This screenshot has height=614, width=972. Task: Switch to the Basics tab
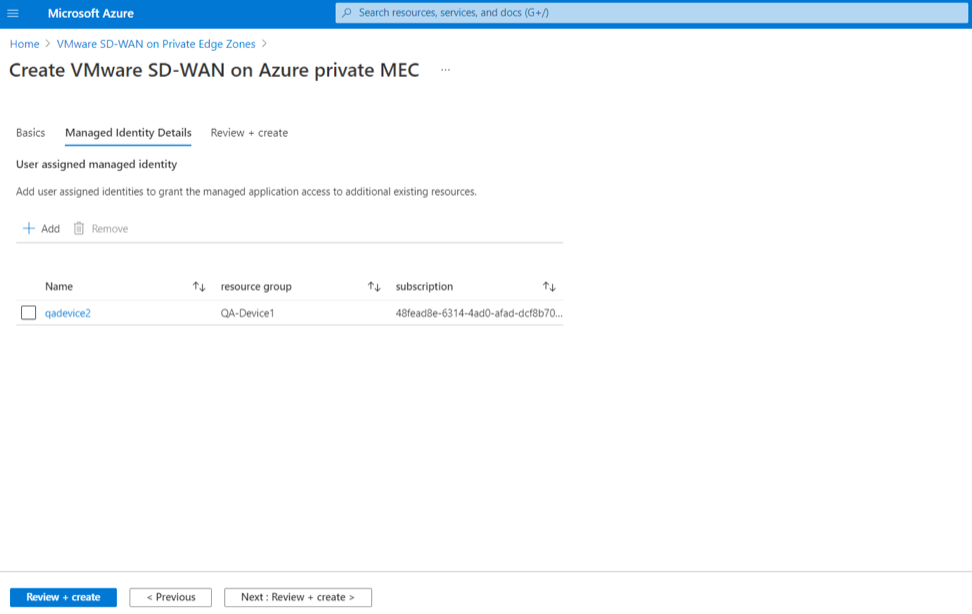pos(30,133)
